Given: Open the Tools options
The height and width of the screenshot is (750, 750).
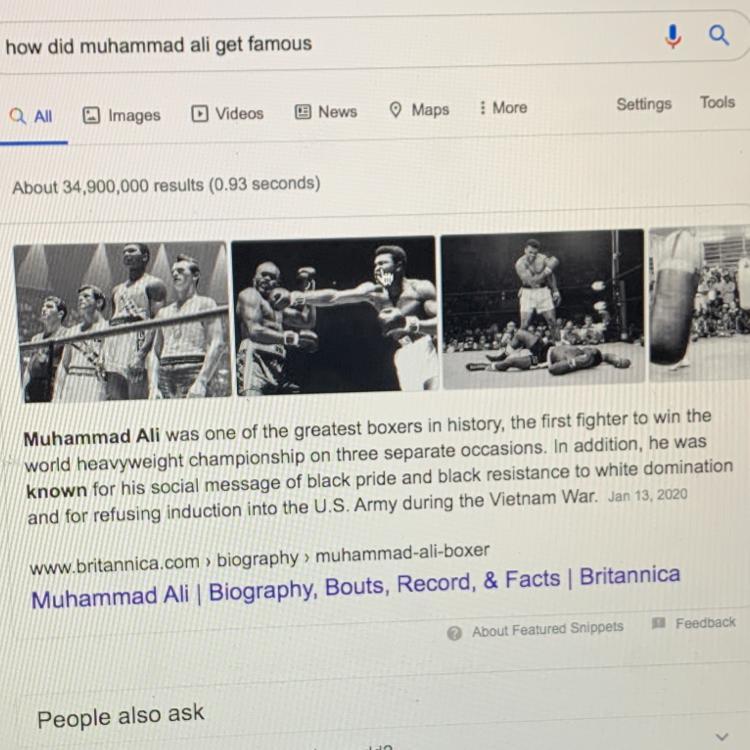Looking at the screenshot, I should coord(717,102).
